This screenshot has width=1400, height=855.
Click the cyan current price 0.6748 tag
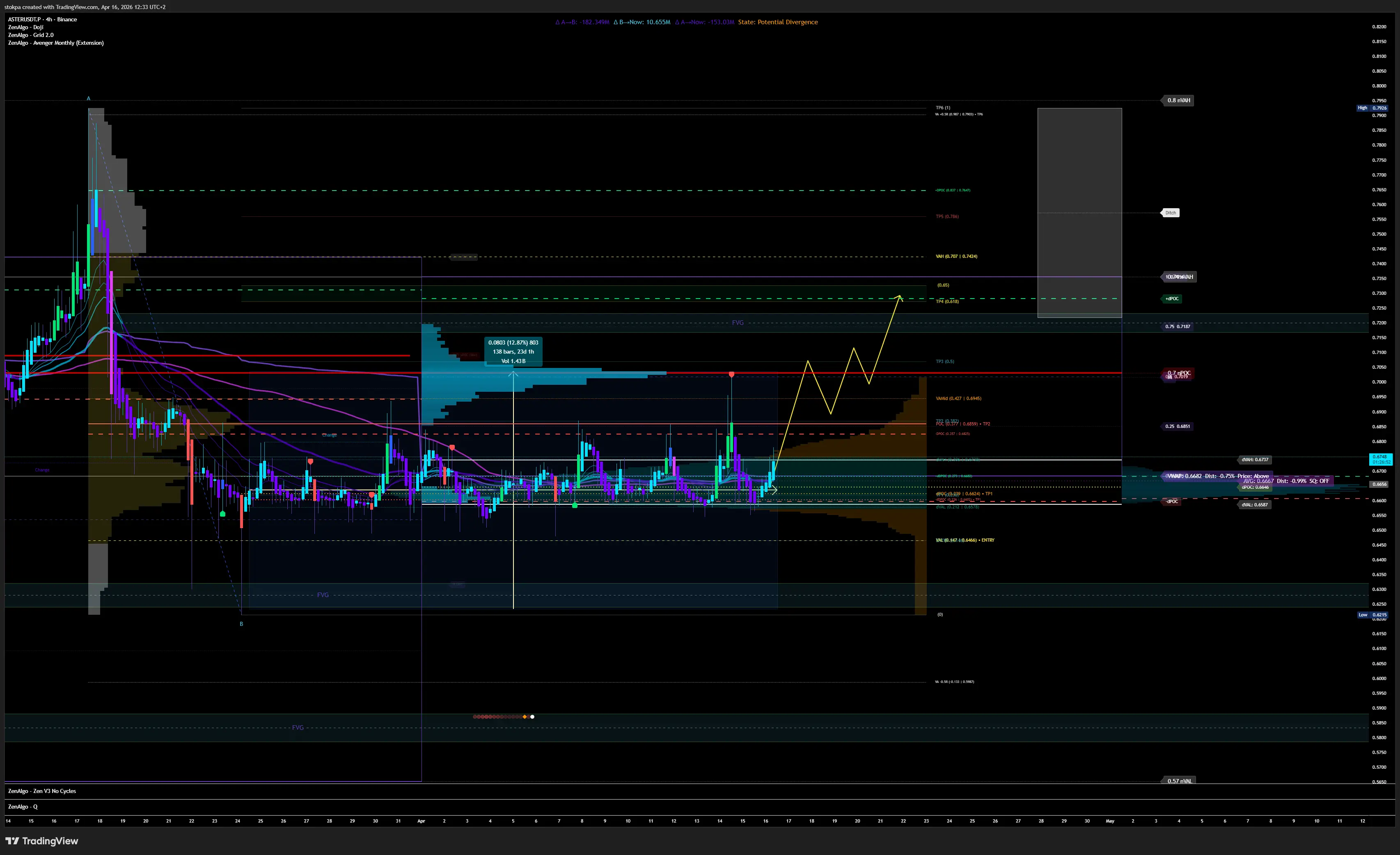pos(1380,459)
